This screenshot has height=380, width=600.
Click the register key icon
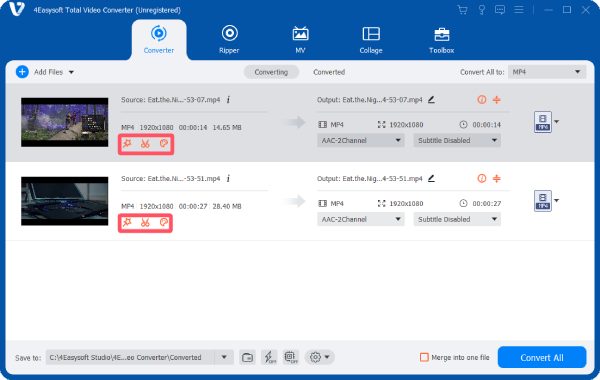[482, 10]
